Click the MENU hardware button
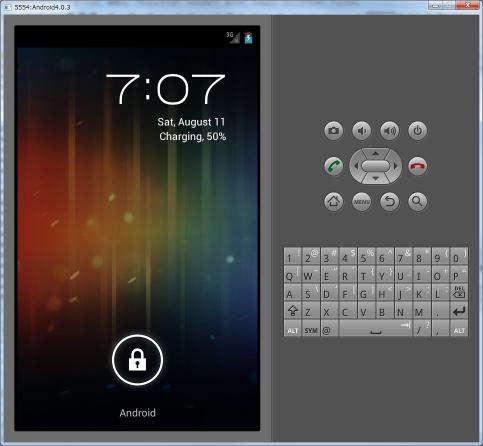This screenshot has width=483, height=446. point(361,202)
